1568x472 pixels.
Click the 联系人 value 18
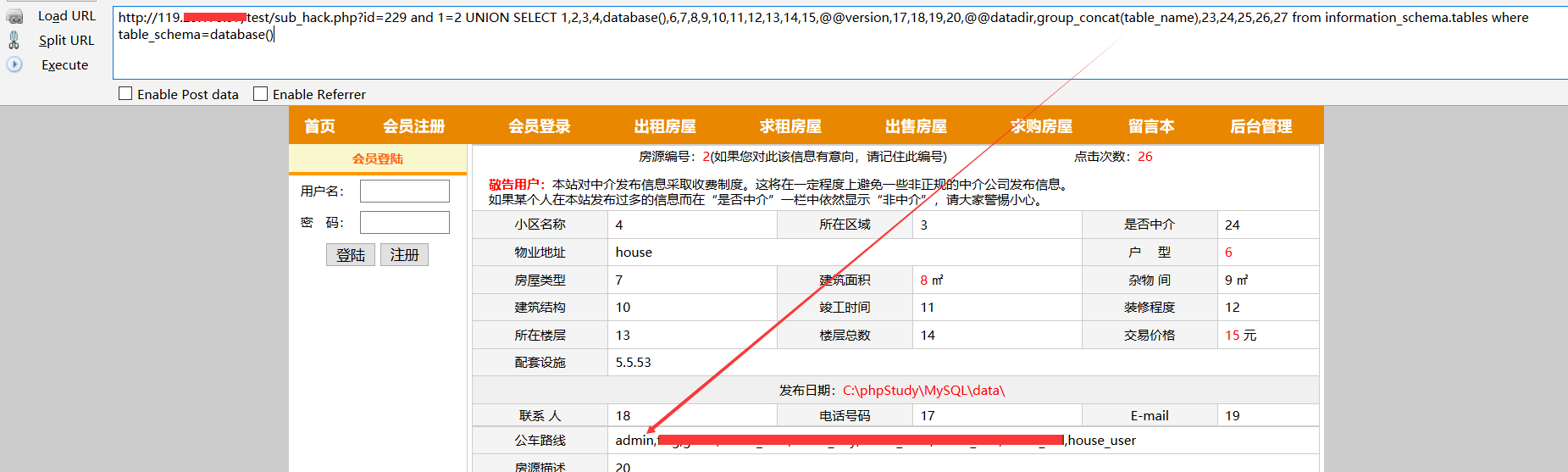tap(623, 415)
